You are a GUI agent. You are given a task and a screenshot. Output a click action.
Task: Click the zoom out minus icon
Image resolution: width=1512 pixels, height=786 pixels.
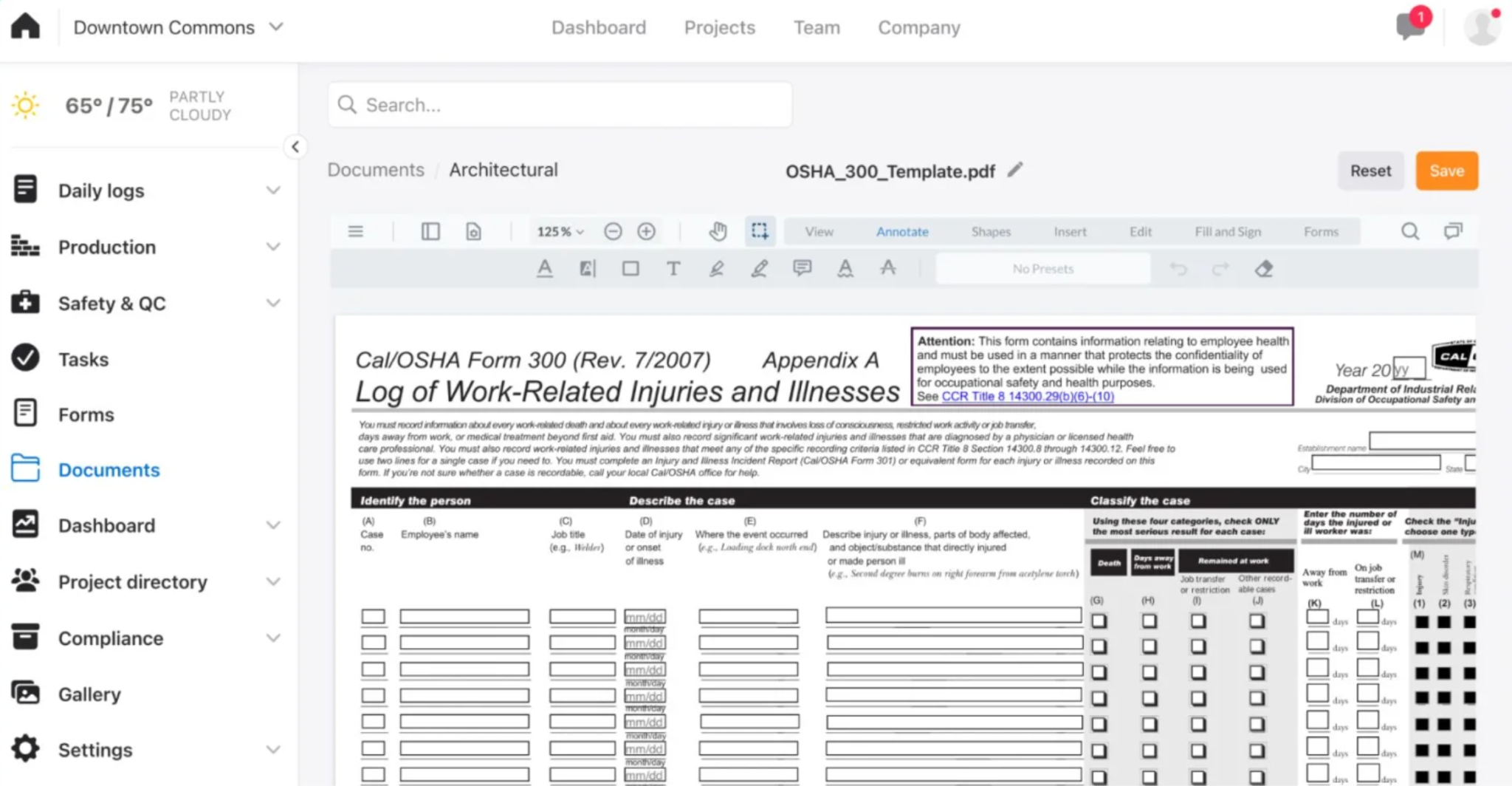tap(613, 231)
